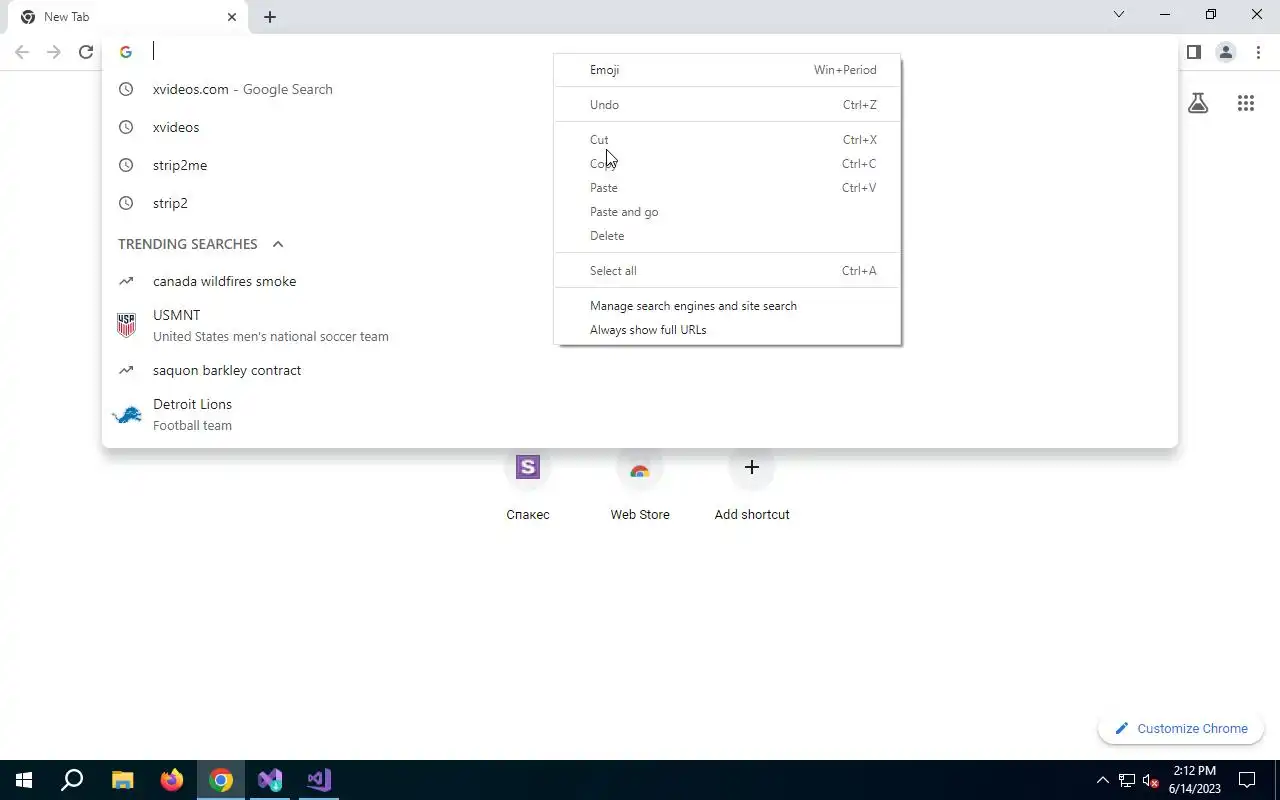Choose Paste from context menu
The image size is (1280, 800).
(728, 188)
